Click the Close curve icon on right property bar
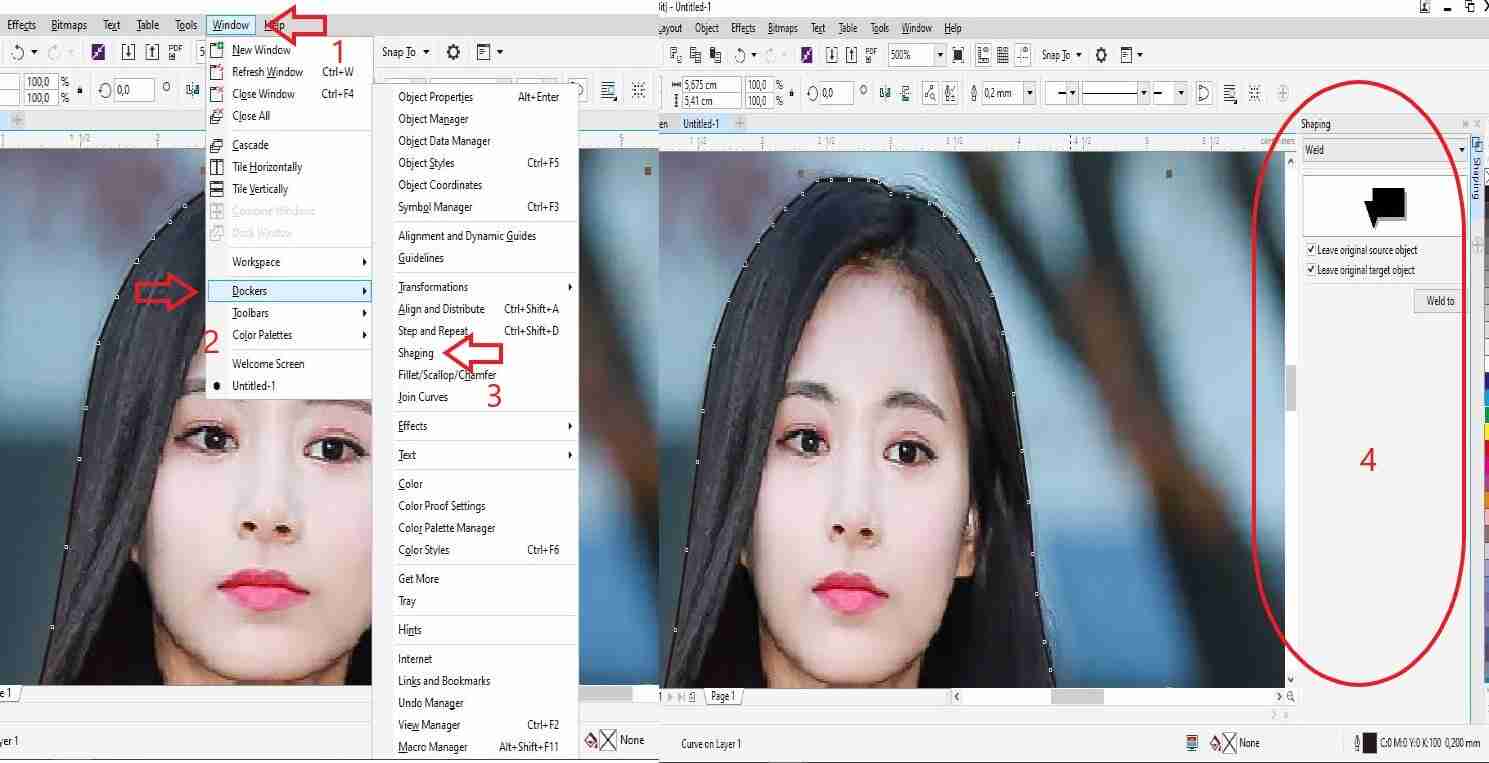This screenshot has height=763, width=1489. (1204, 93)
